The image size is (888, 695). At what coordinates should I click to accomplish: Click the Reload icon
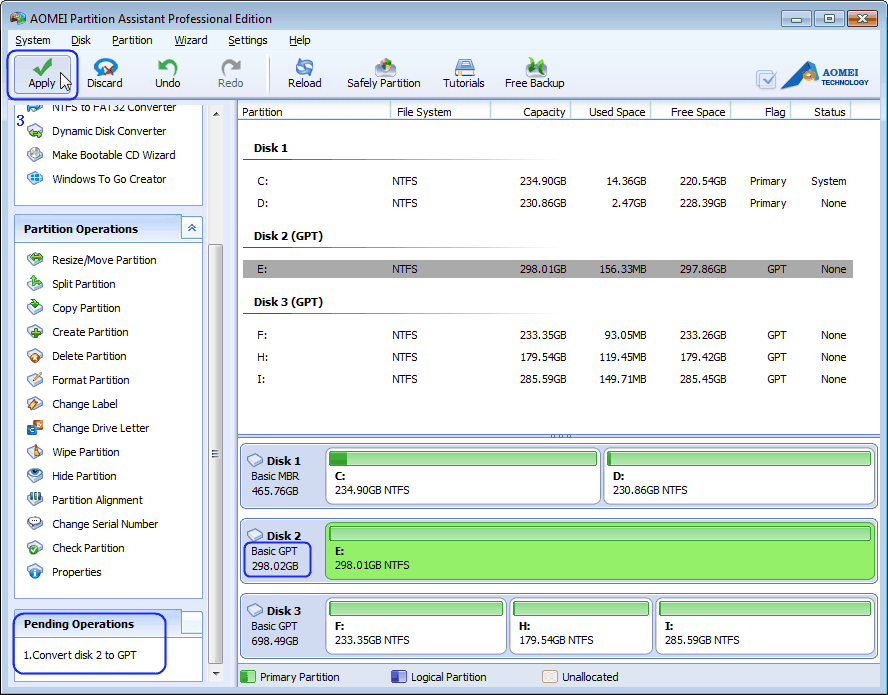pyautogui.click(x=304, y=70)
